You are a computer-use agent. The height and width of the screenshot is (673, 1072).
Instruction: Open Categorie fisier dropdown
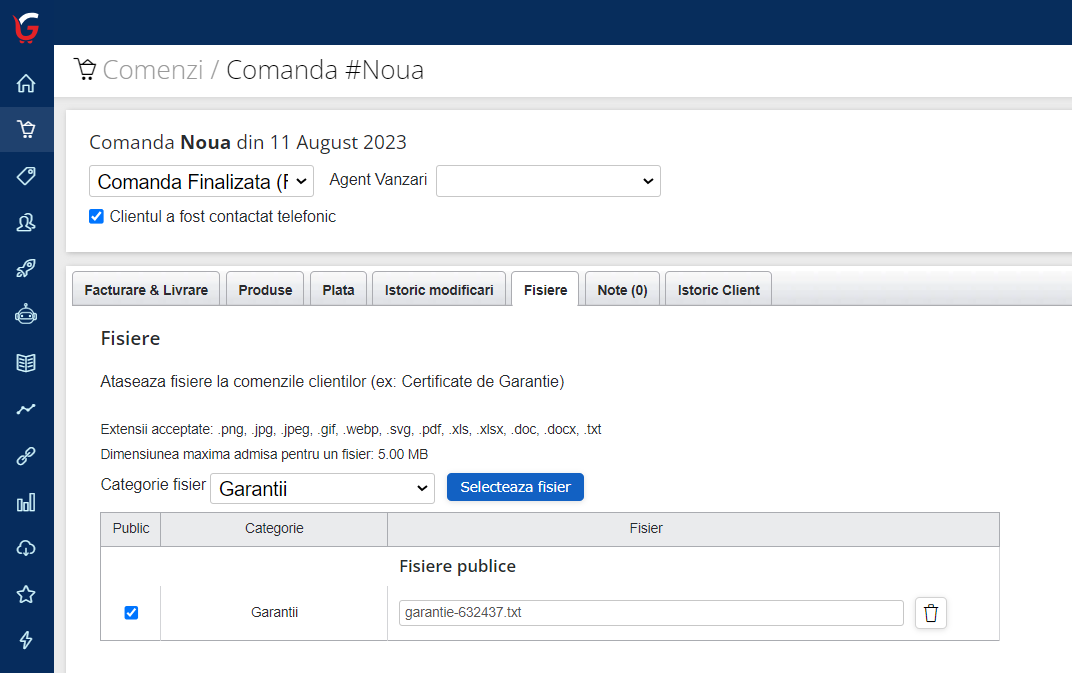coord(322,488)
